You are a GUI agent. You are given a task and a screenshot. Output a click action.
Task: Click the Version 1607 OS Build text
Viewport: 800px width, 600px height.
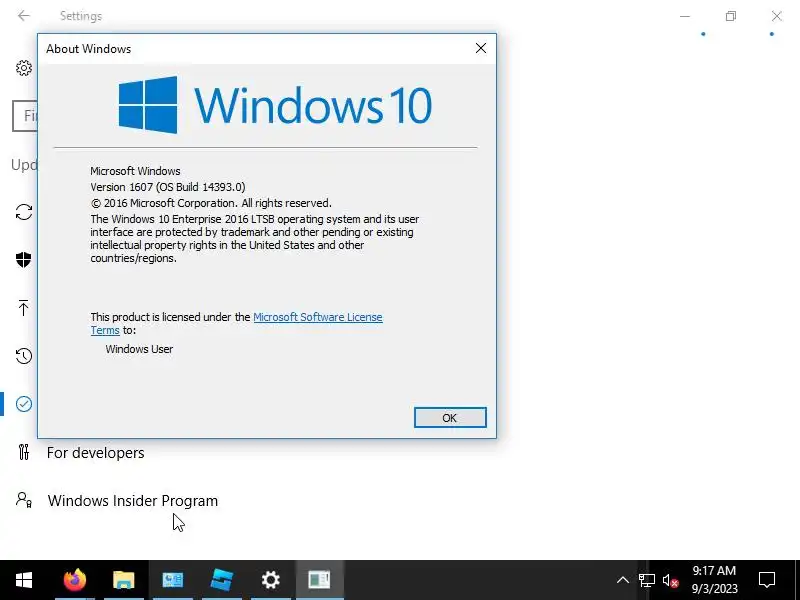point(168,187)
